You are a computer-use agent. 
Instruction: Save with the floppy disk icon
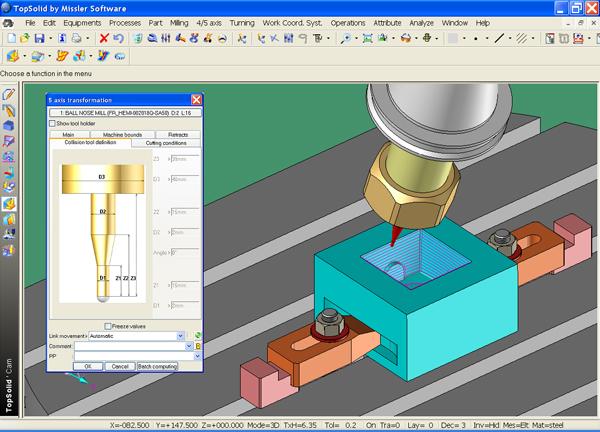[x=39, y=38]
